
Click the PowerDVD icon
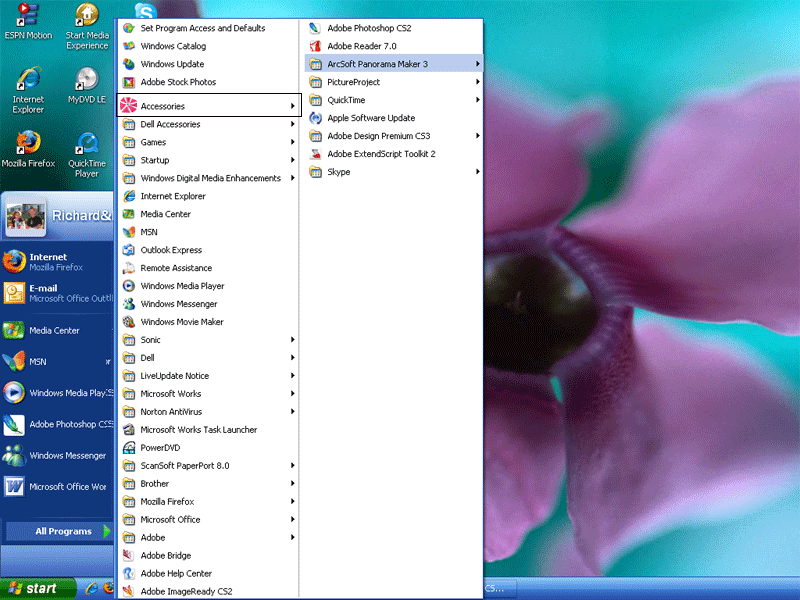(129, 447)
